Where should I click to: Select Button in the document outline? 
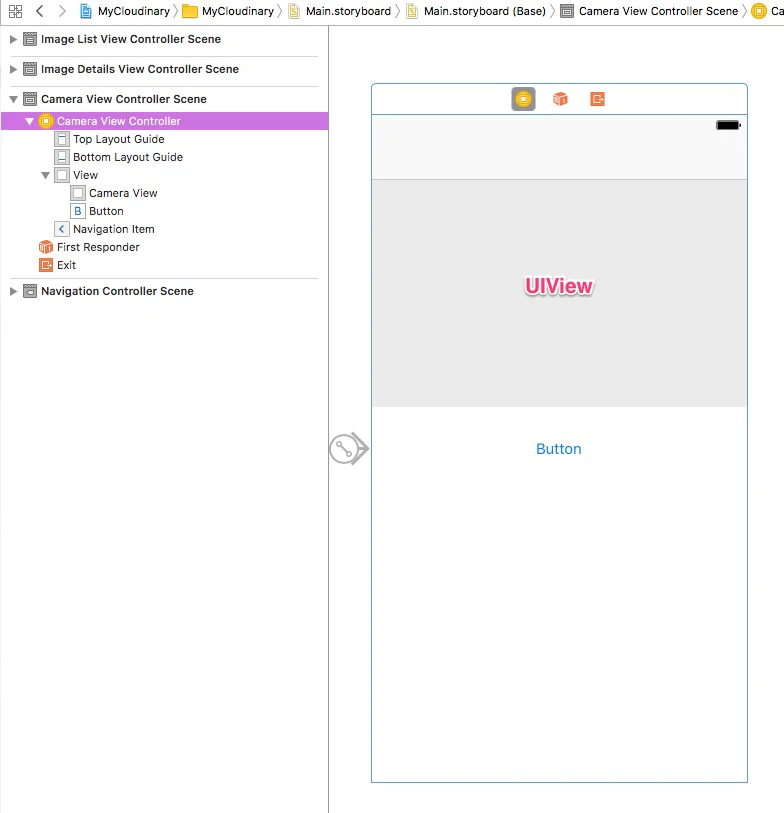pyautogui.click(x=164, y=211)
